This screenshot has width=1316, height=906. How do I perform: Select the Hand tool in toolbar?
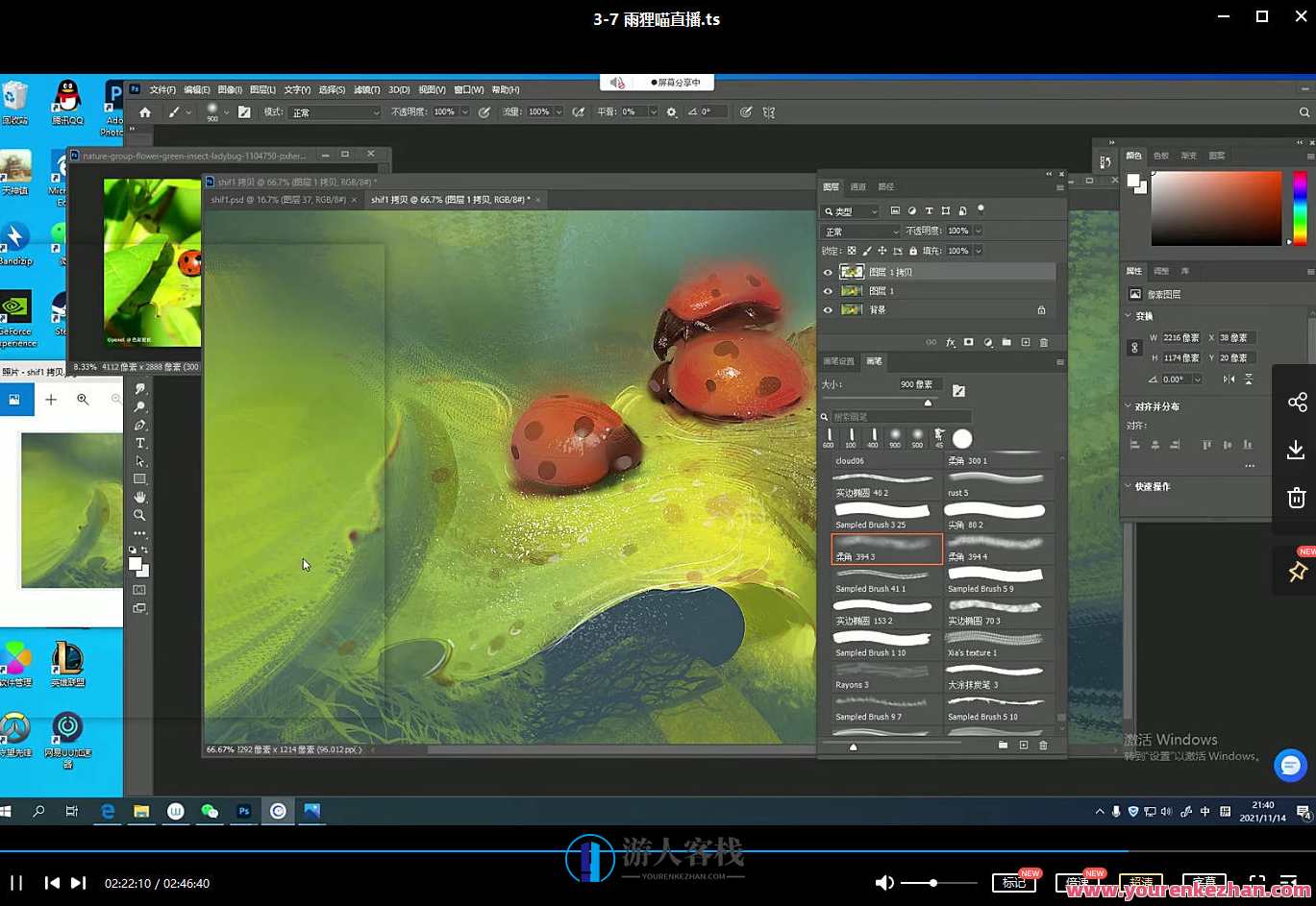click(x=140, y=497)
